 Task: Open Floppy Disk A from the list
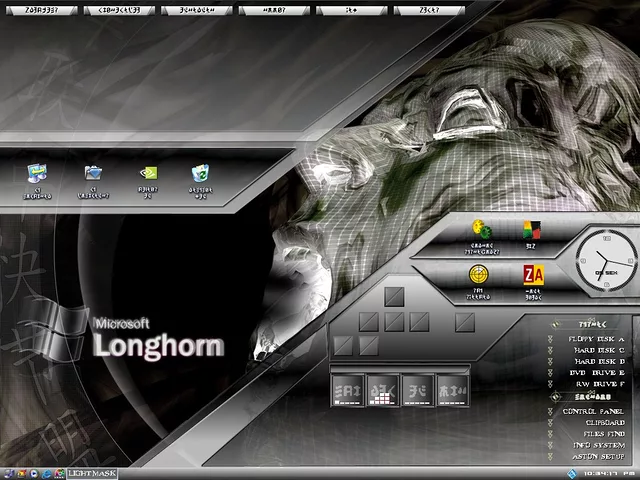point(596,339)
